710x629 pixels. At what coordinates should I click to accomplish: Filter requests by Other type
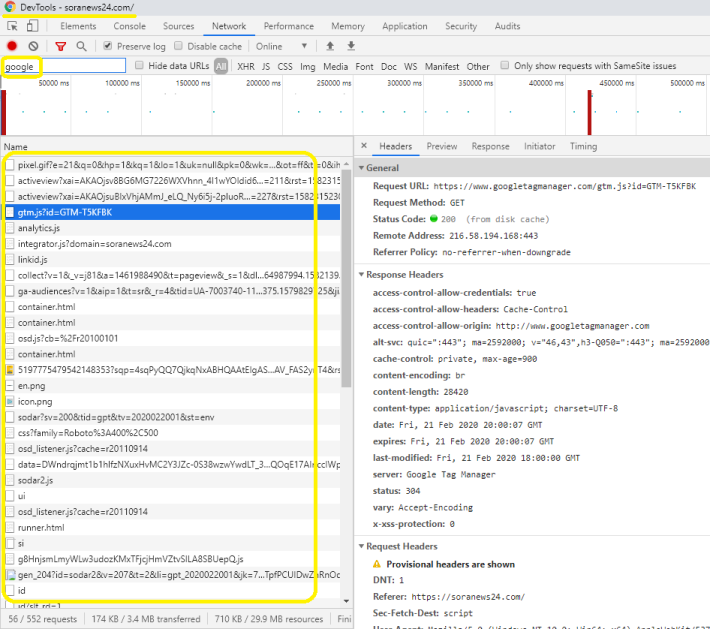[x=478, y=67]
